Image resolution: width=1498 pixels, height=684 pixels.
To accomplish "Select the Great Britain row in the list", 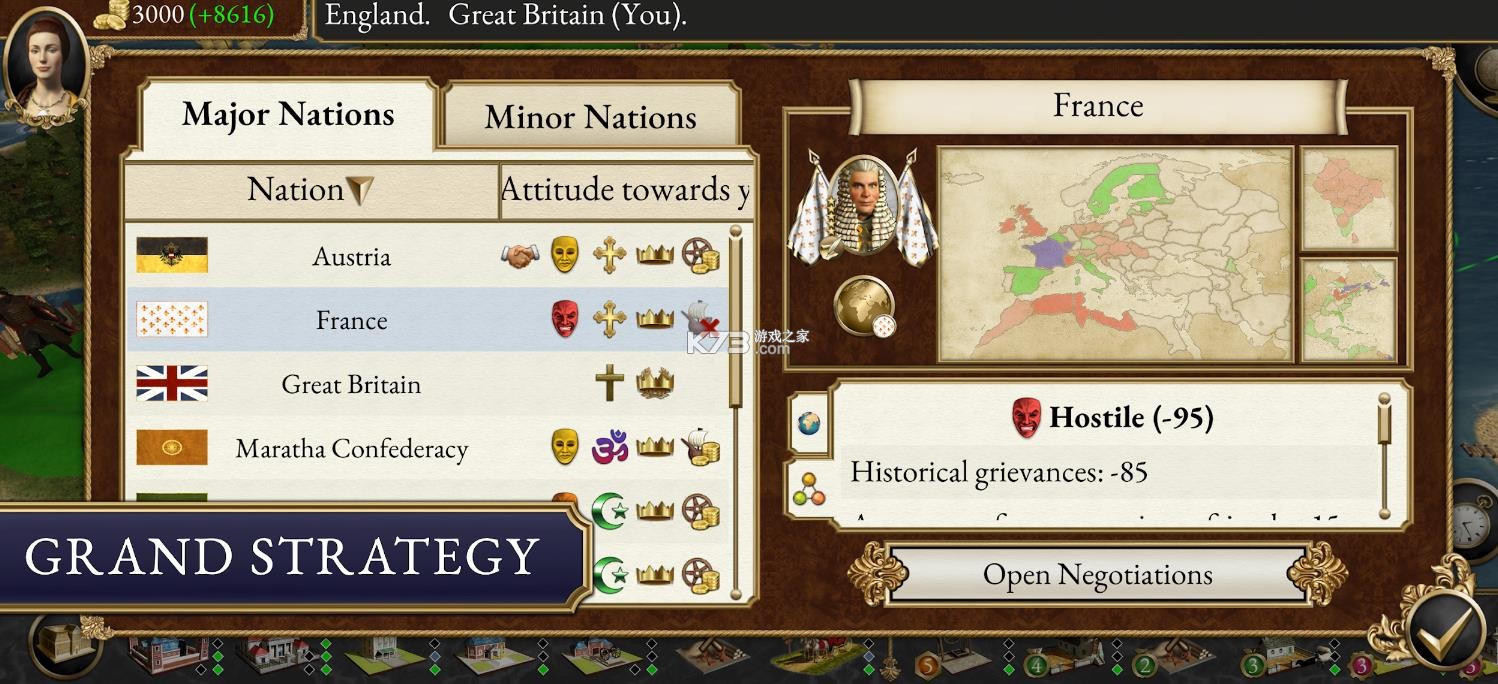I will point(350,384).
